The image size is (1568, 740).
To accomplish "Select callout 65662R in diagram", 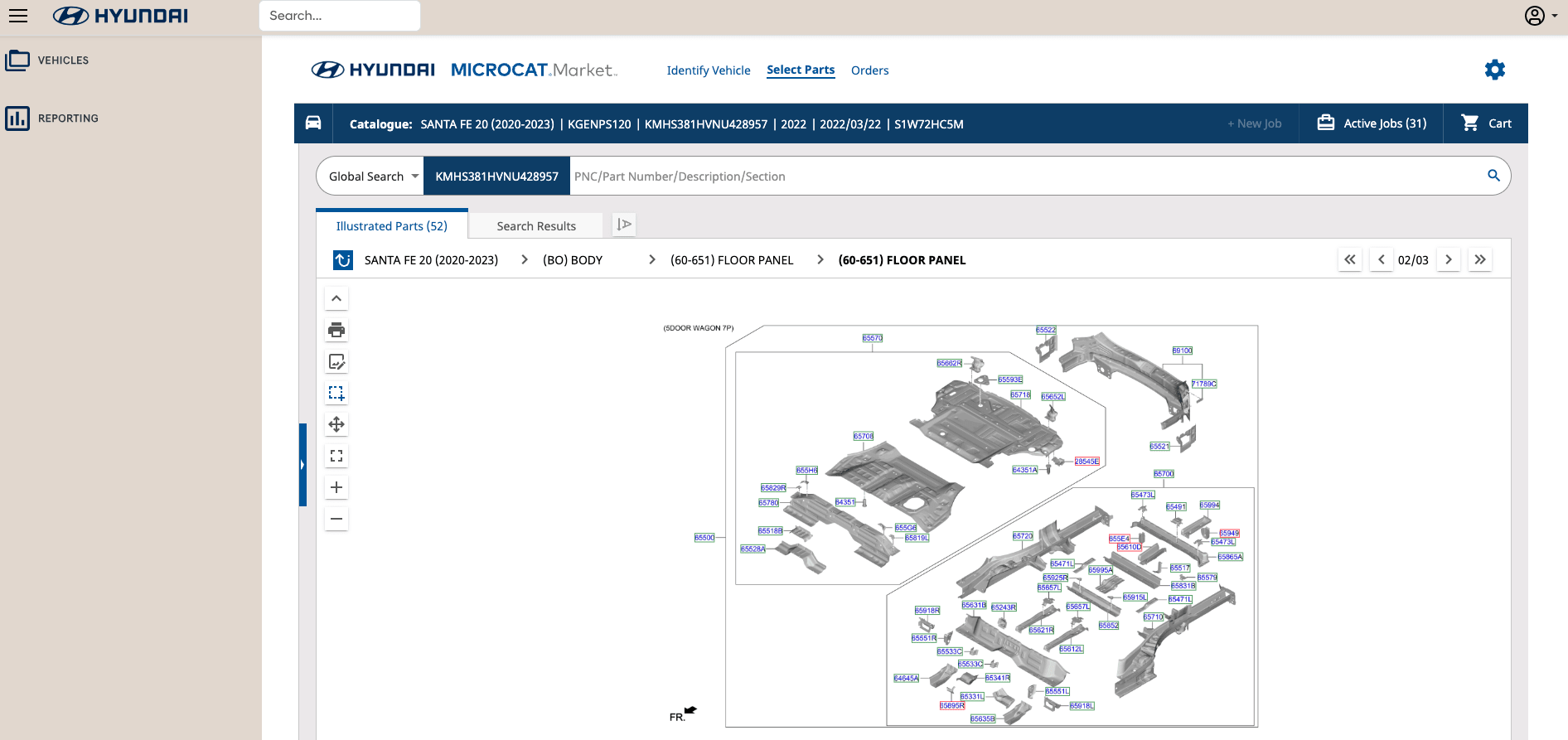I will coord(950,363).
